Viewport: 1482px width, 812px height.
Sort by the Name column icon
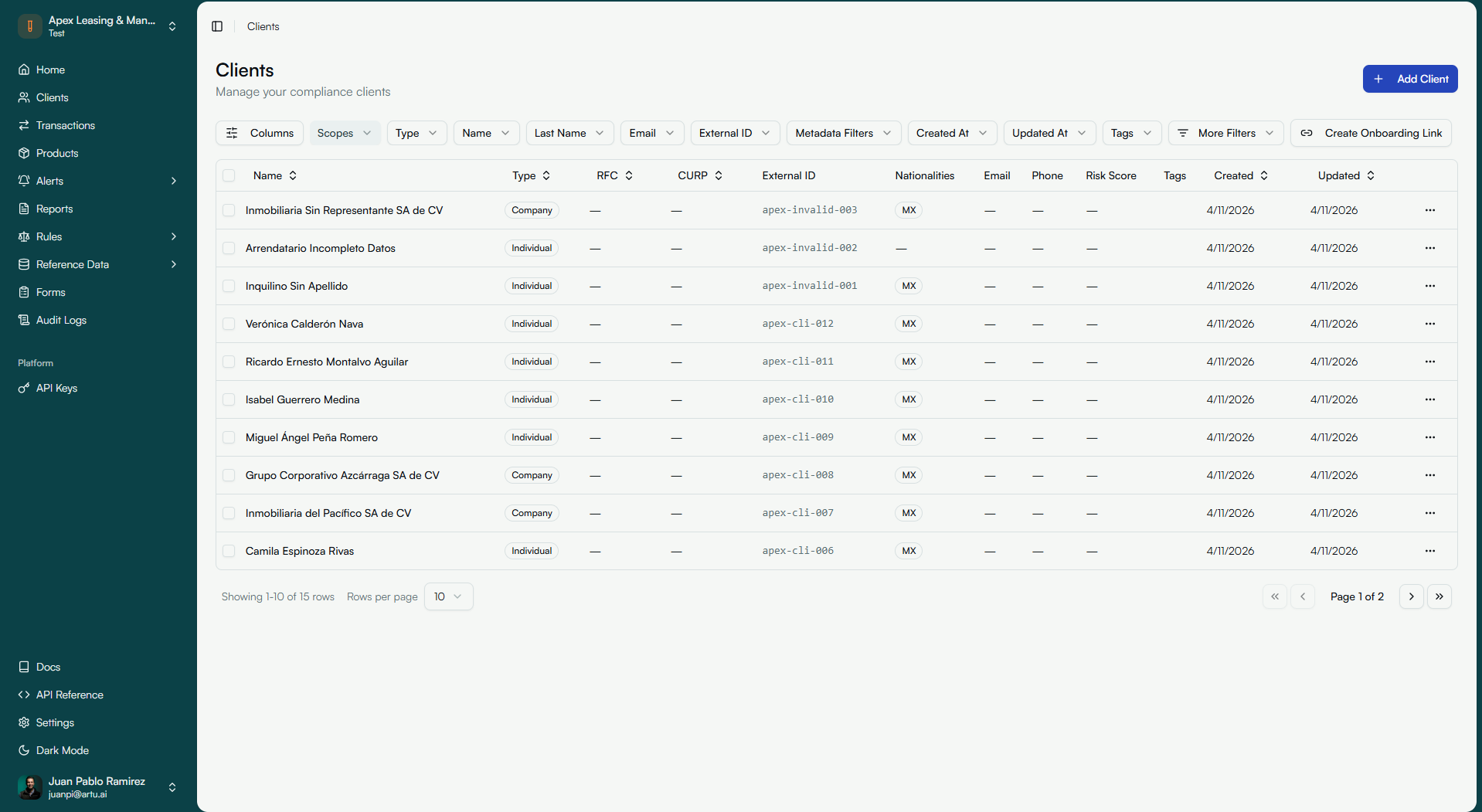click(293, 175)
